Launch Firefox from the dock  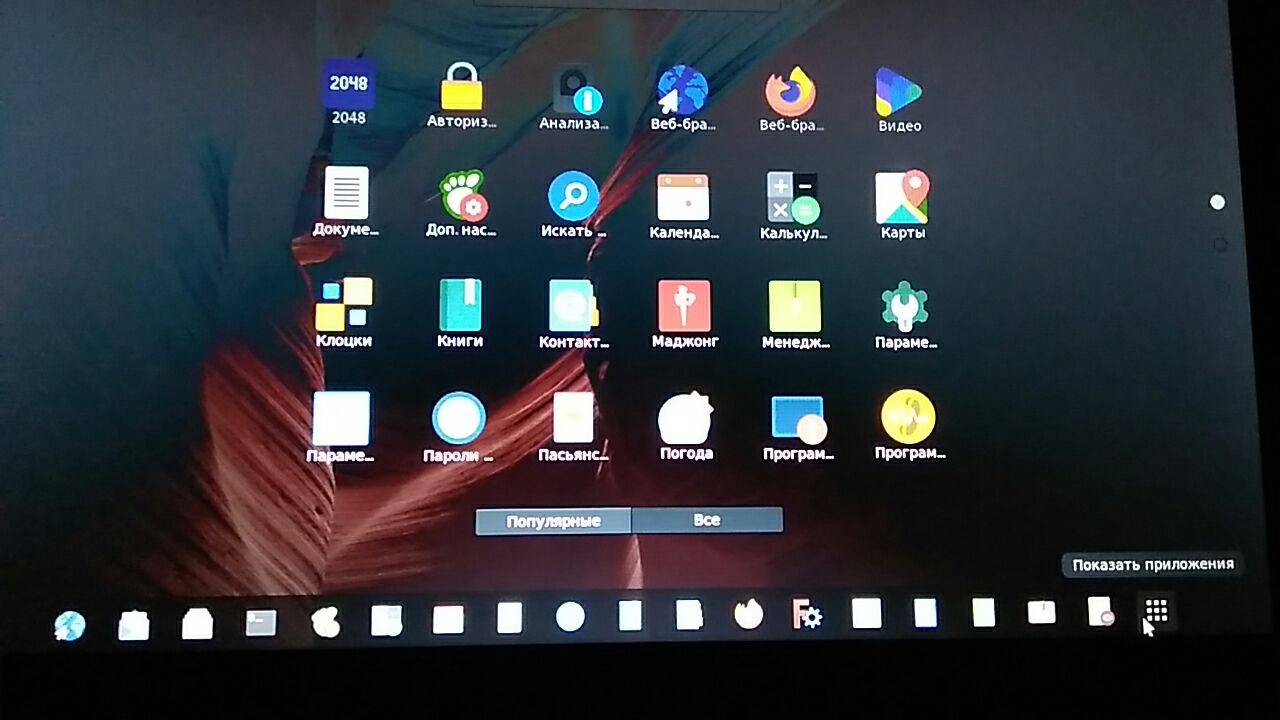pos(748,614)
